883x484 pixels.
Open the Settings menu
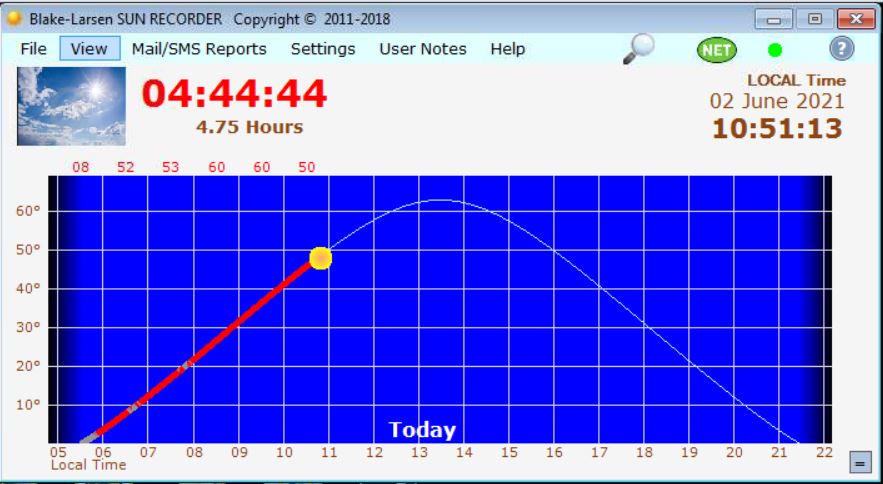pyautogui.click(x=323, y=49)
